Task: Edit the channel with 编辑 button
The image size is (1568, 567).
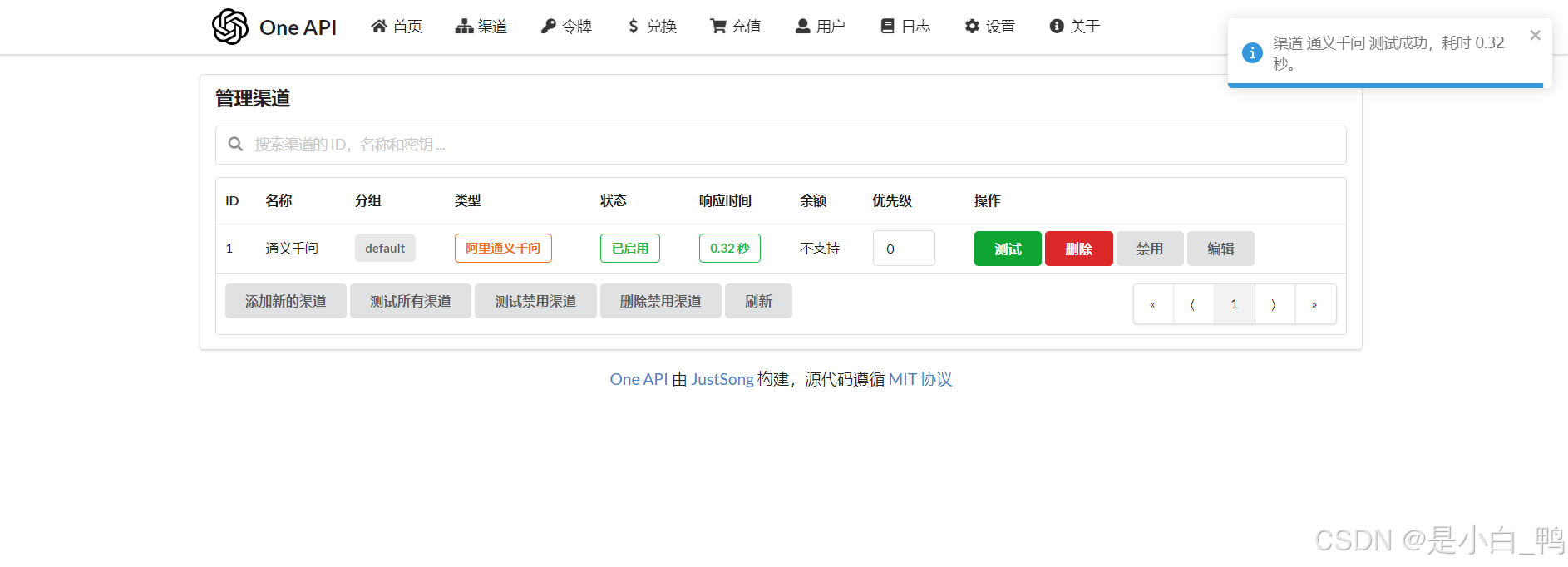Action: [x=1220, y=249]
